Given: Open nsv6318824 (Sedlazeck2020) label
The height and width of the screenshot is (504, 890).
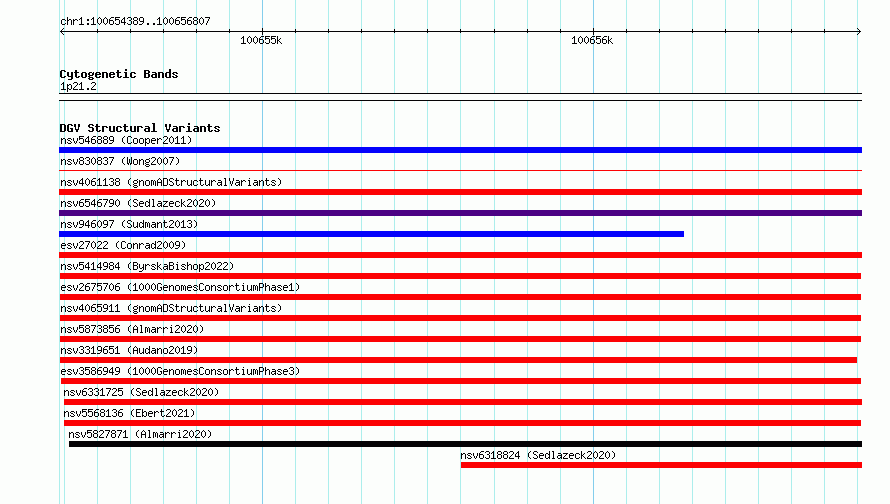Looking at the screenshot, I should click(x=538, y=455).
